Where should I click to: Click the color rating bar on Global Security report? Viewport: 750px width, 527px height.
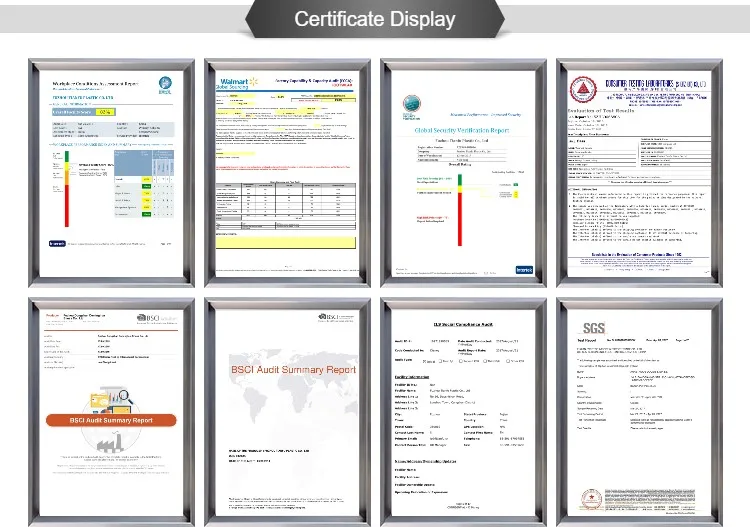(x=460, y=210)
